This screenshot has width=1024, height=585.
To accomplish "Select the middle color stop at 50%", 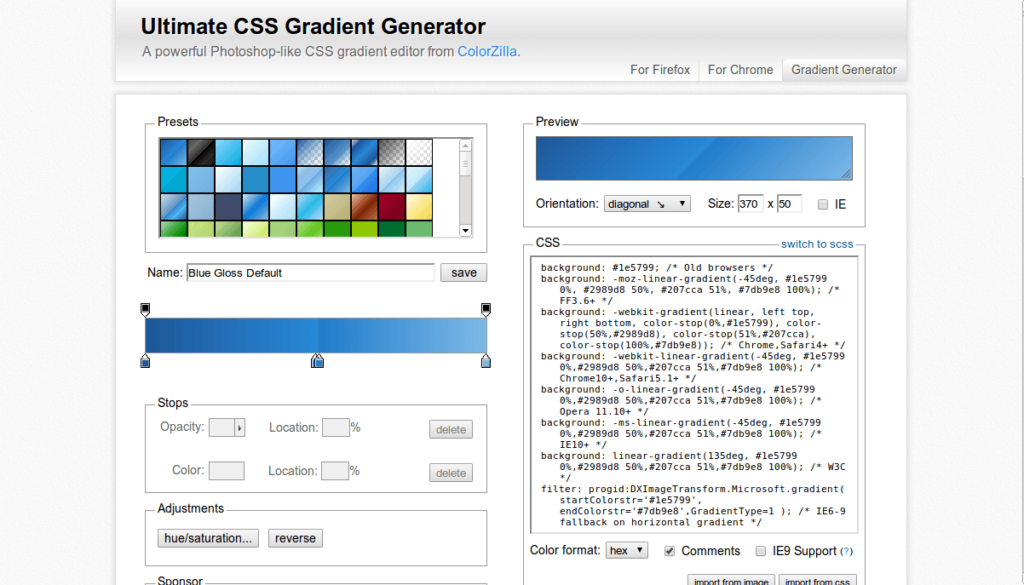I will pos(317,361).
